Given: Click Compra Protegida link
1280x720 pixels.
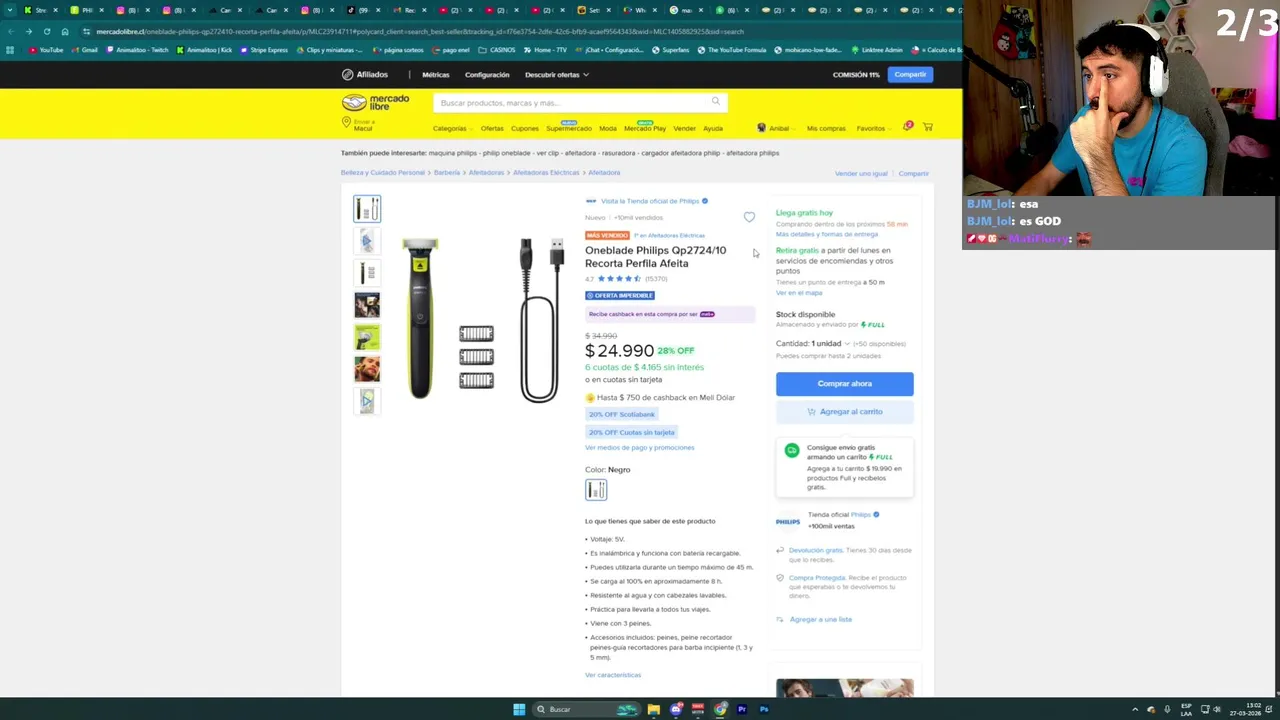Looking at the screenshot, I should pyautogui.click(x=817, y=577).
